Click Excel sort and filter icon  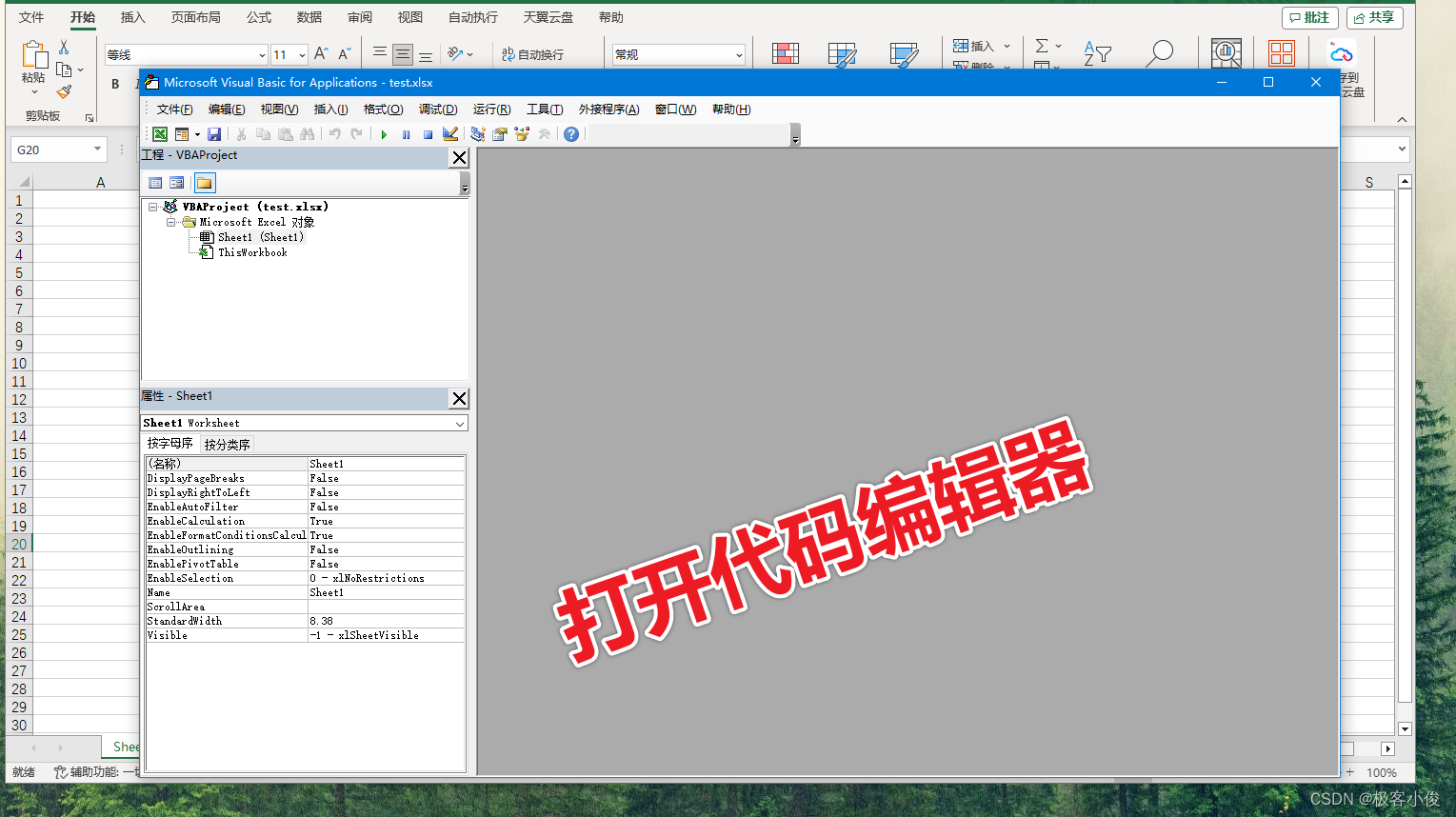1097,55
